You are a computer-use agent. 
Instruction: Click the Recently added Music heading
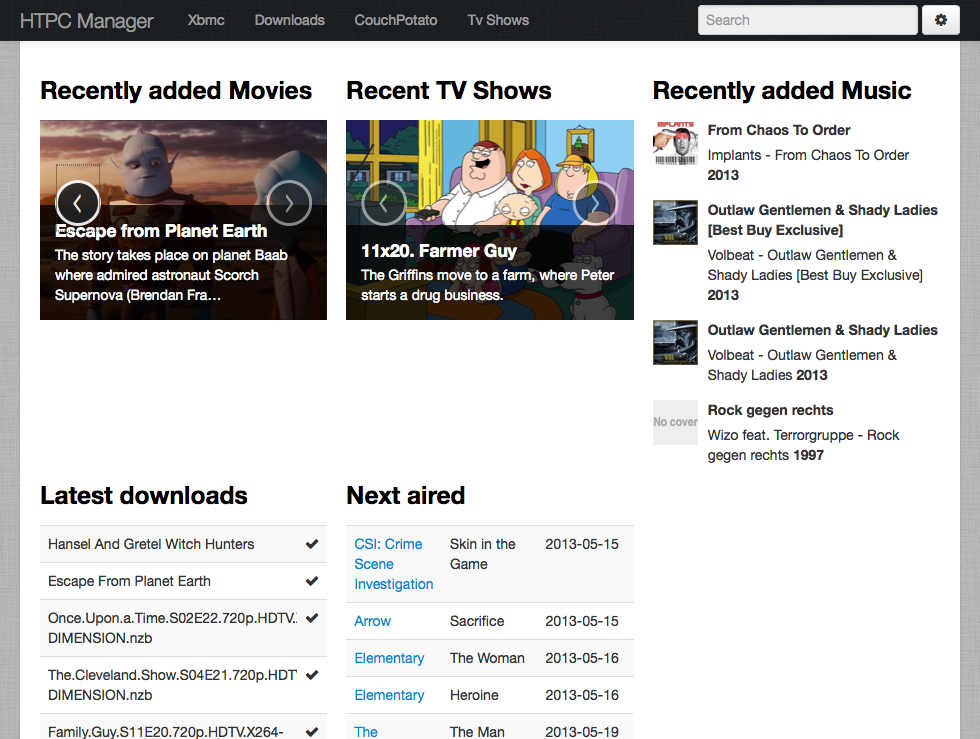coord(782,91)
